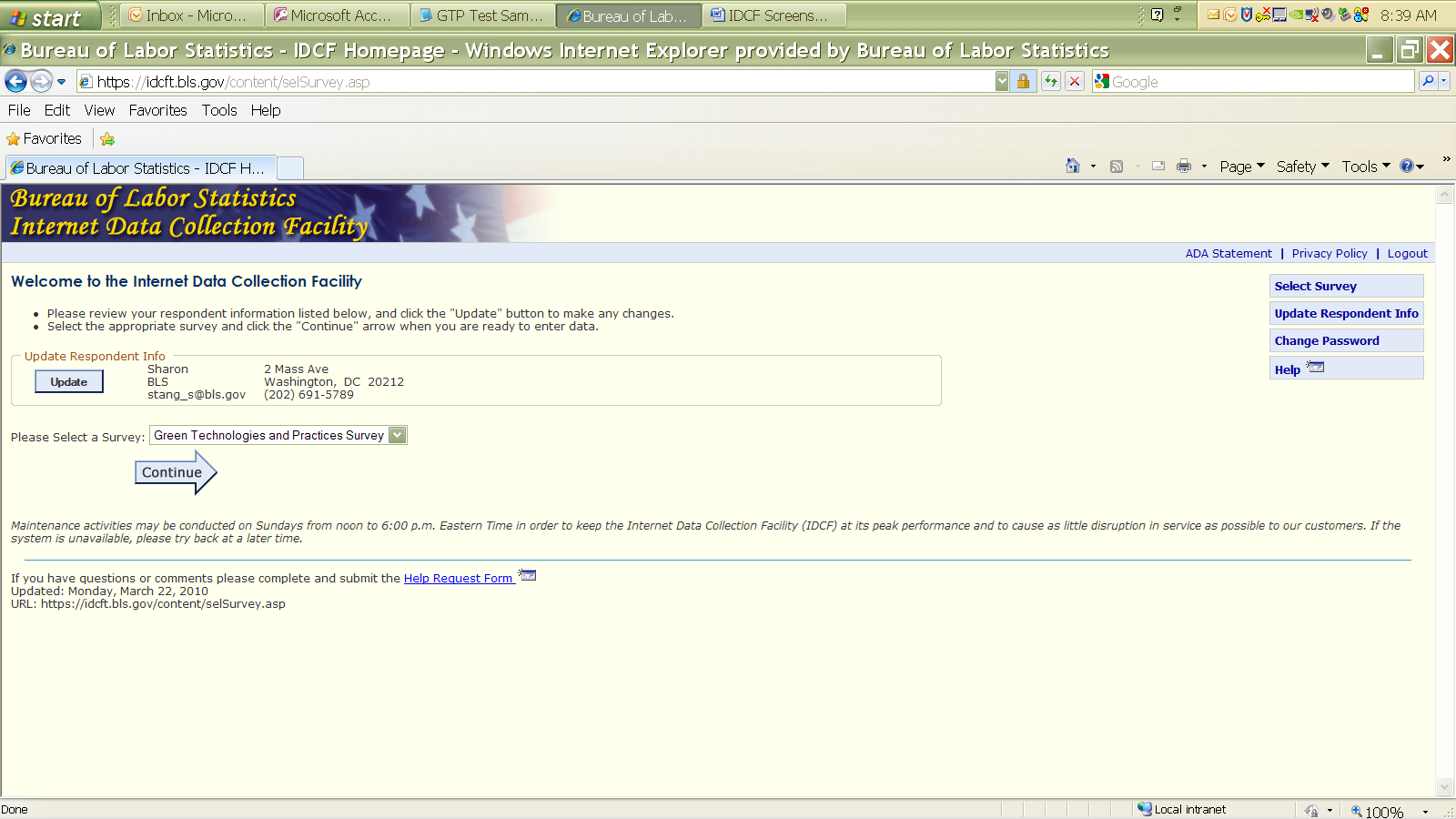Click the Update respondent info button
The width and height of the screenshot is (1456, 819).
point(69,382)
